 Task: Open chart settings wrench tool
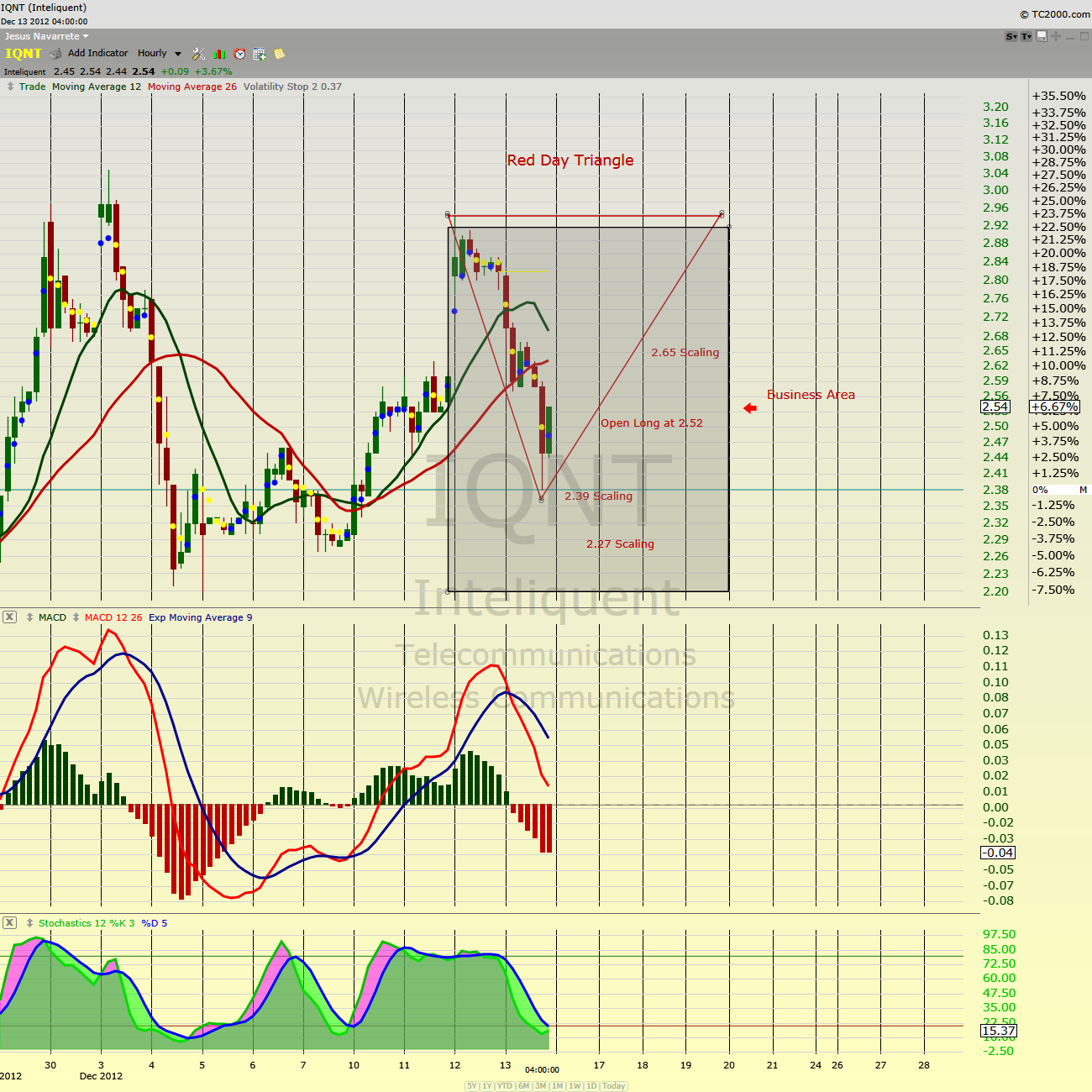pos(199,54)
